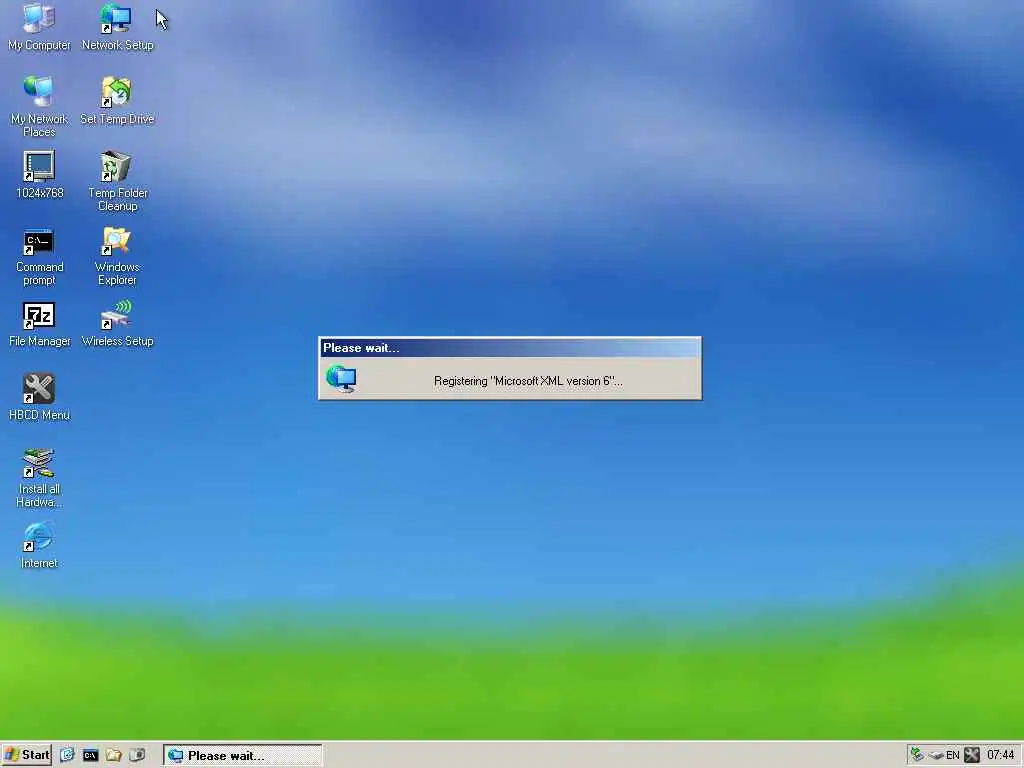Screen dimensions: 1024x768
Task: Open the HBCD Menu shortcut
Action: [x=39, y=396]
